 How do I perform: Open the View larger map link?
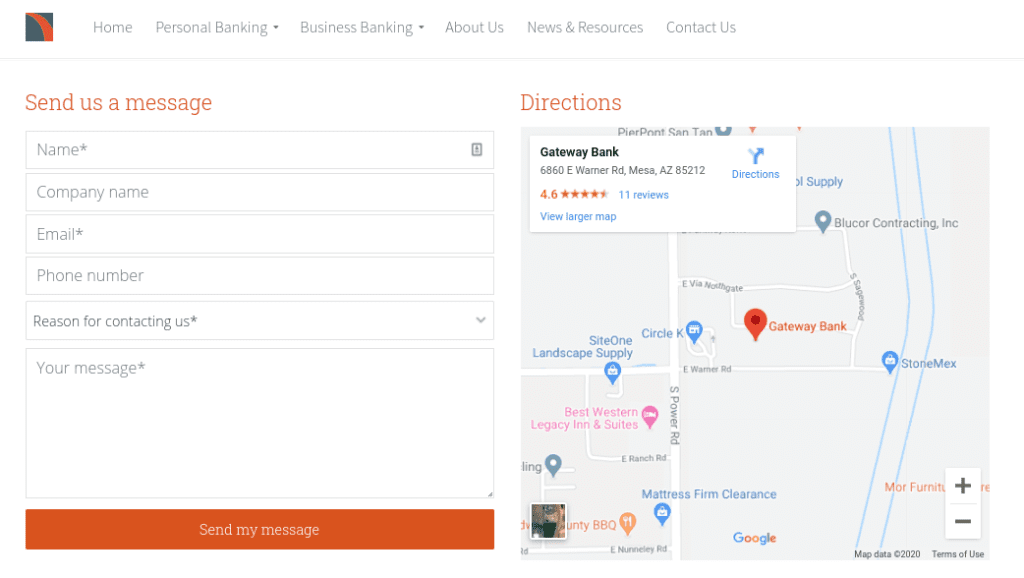tap(578, 216)
